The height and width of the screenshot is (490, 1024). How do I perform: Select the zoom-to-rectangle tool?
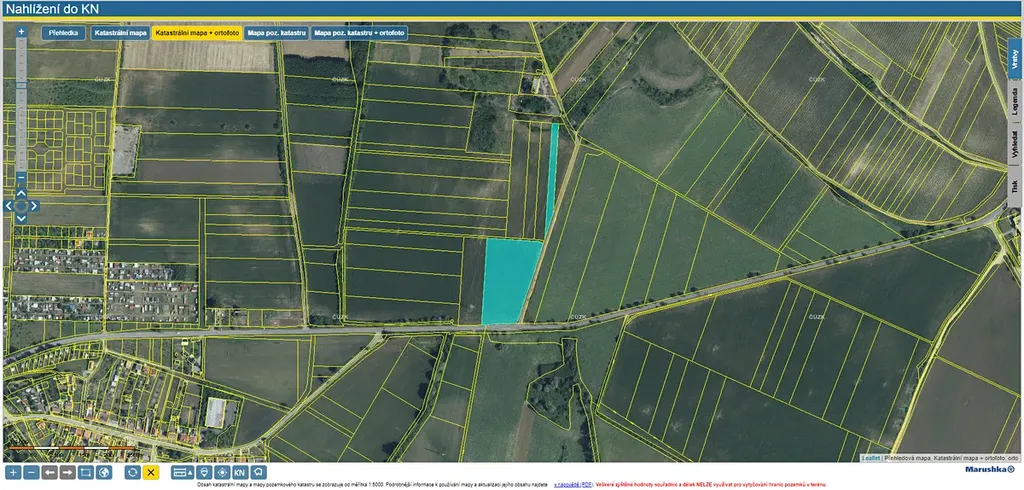86,472
